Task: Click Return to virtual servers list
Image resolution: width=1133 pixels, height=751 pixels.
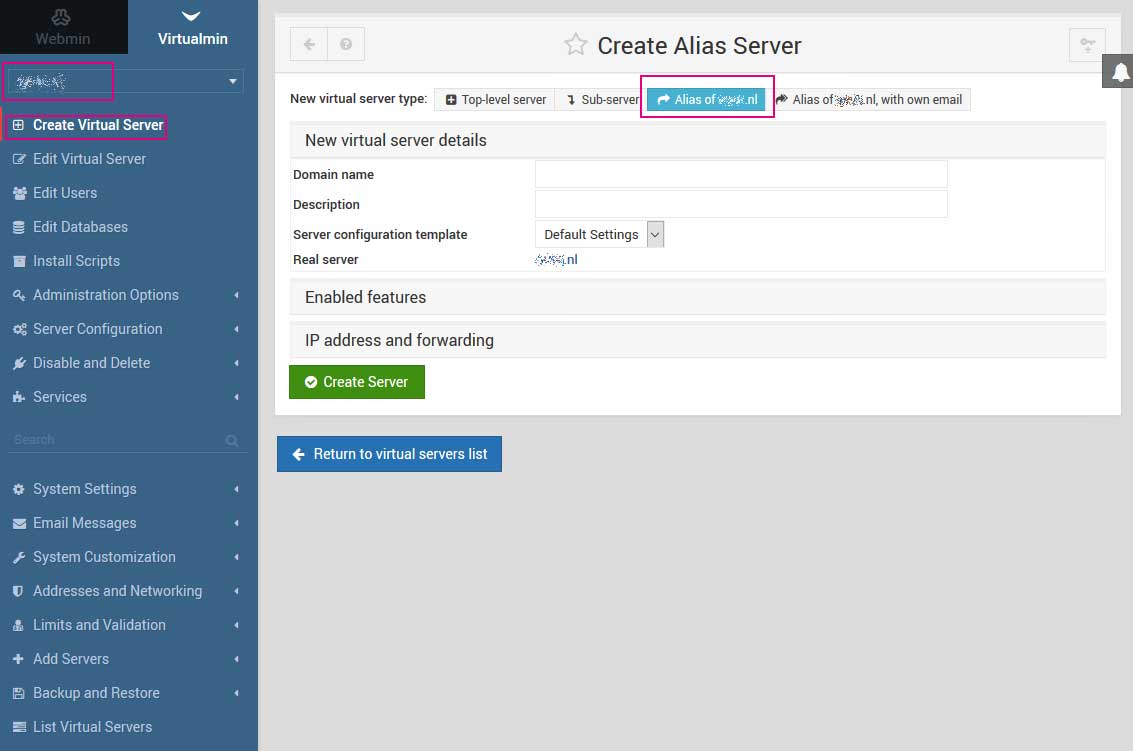Action: point(389,454)
